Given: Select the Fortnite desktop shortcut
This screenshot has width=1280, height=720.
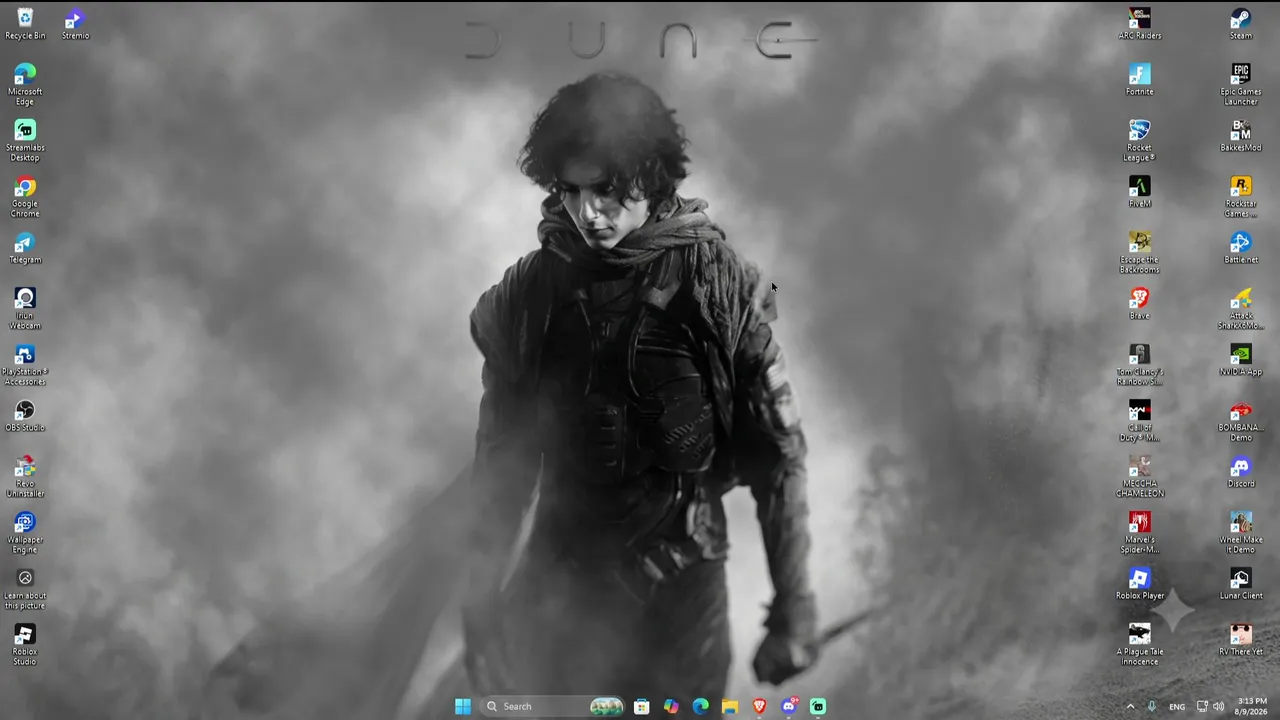Looking at the screenshot, I should (1140, 80).
